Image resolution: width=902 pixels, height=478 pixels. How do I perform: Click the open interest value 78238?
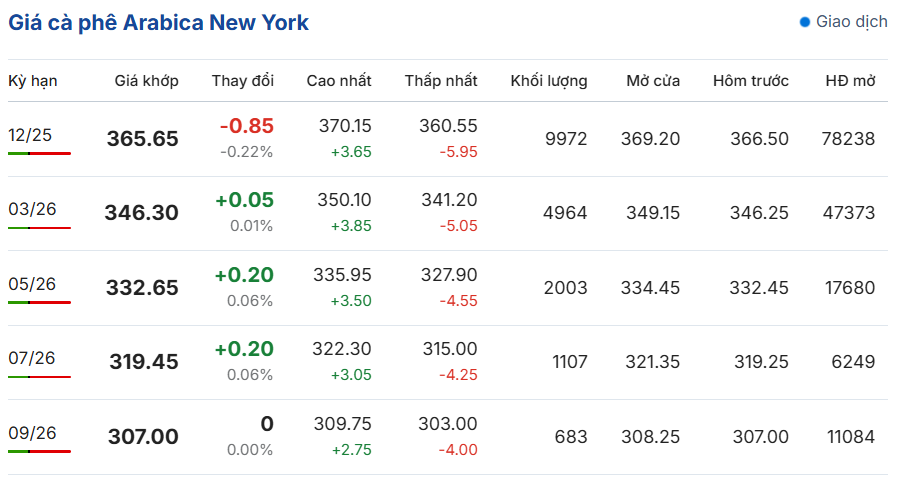click(849, 139)
